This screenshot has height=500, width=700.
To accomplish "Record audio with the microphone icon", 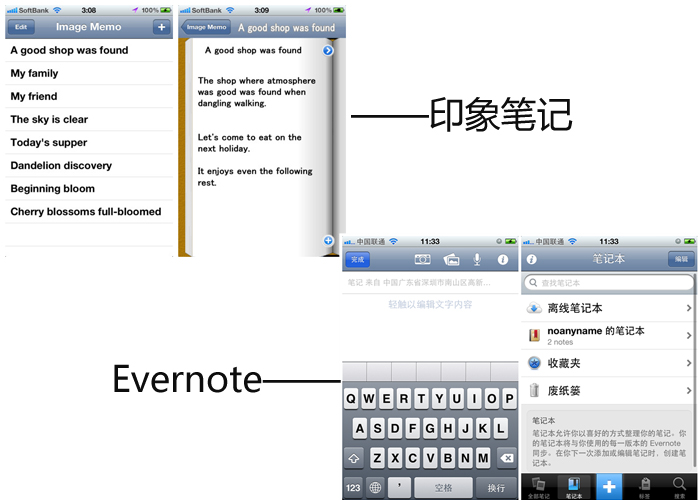I will pos(477,259).
